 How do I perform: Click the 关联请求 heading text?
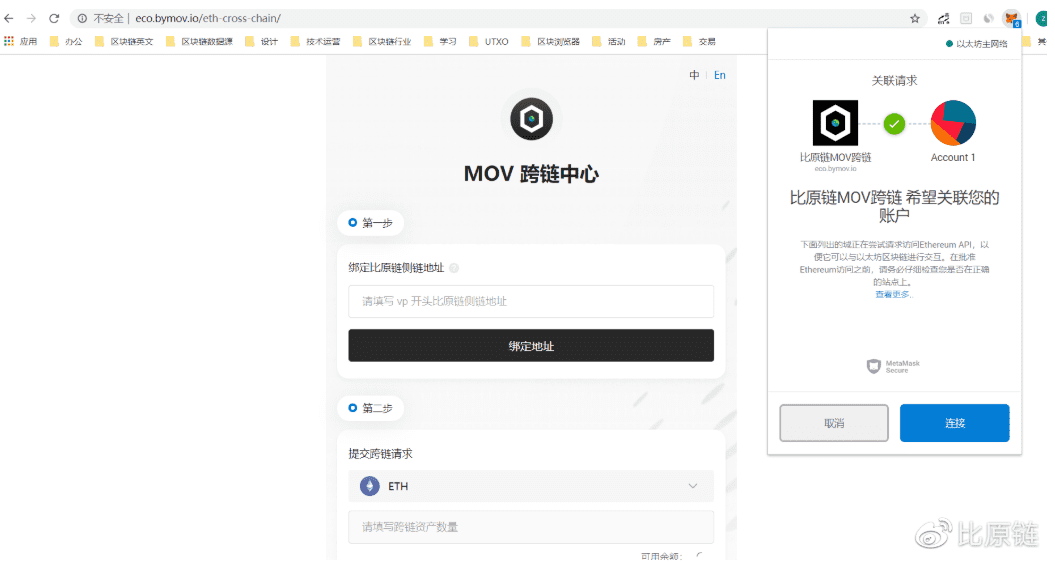click(x=894, y=81)
